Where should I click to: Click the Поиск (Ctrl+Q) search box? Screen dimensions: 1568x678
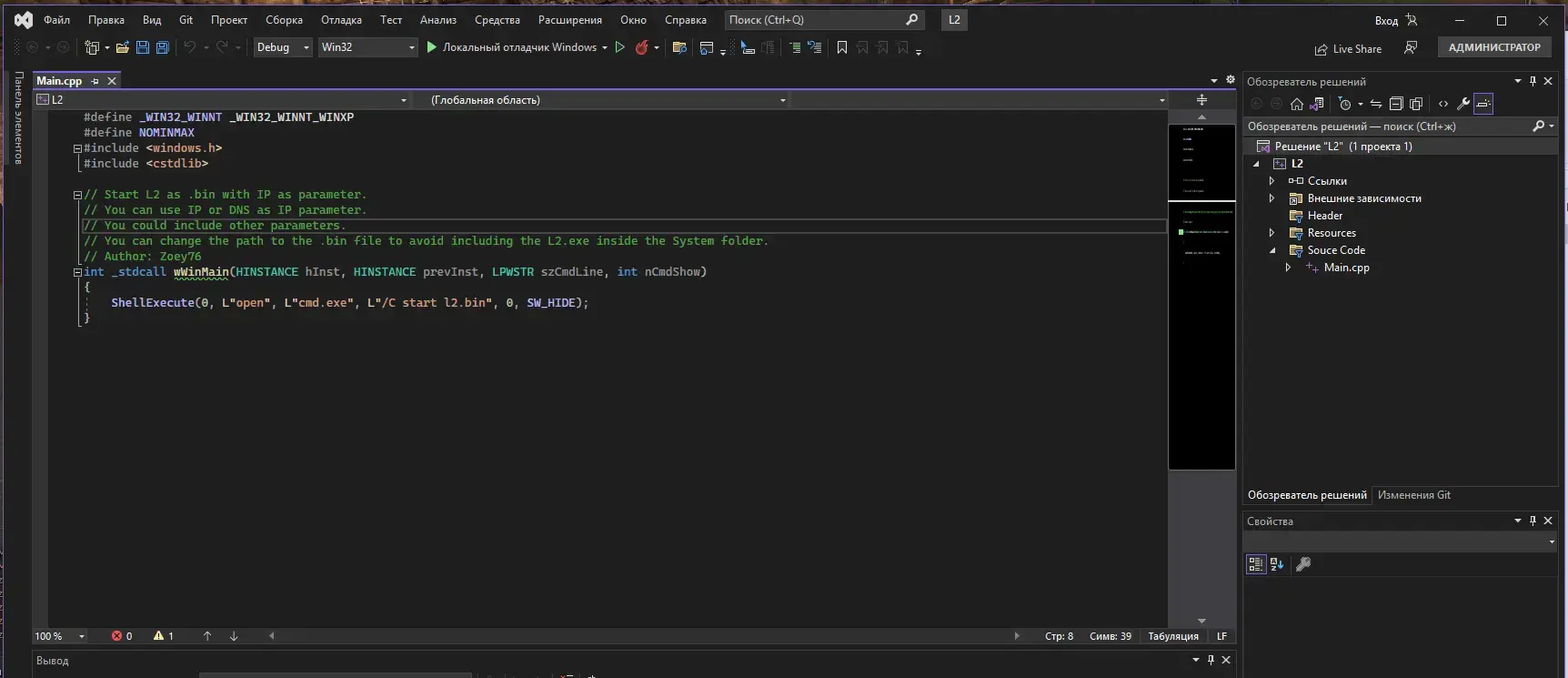point(824,20)
